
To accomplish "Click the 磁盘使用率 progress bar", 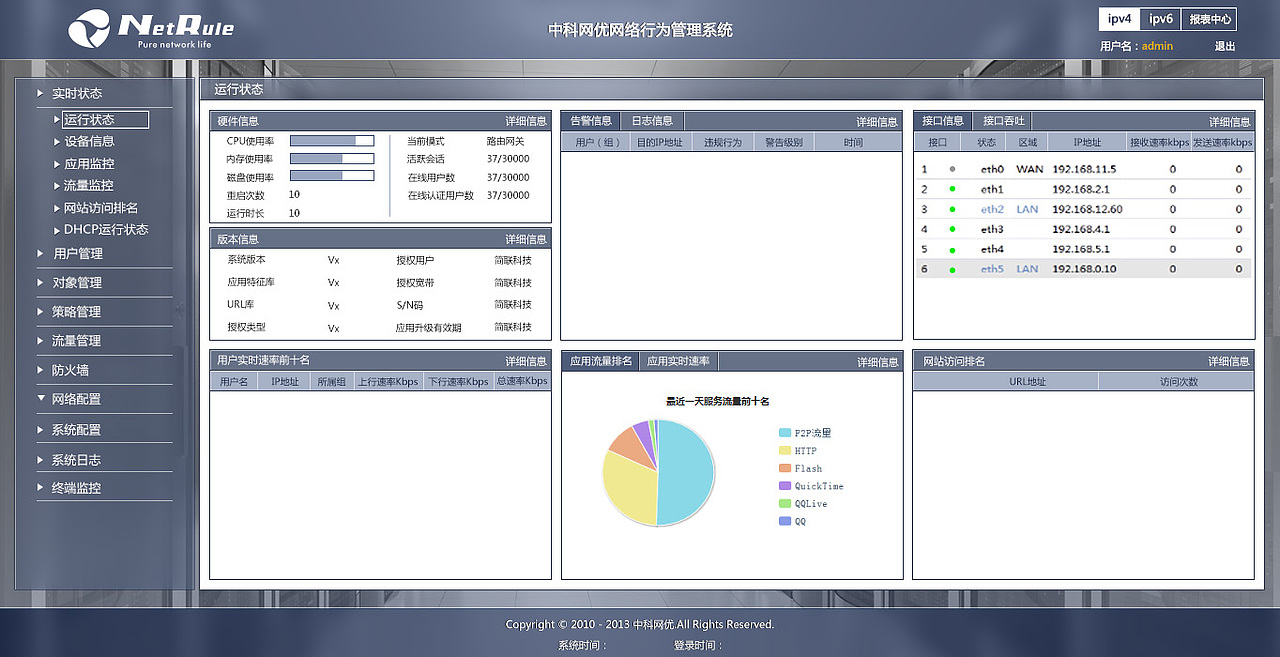I will tap(332, 176).
